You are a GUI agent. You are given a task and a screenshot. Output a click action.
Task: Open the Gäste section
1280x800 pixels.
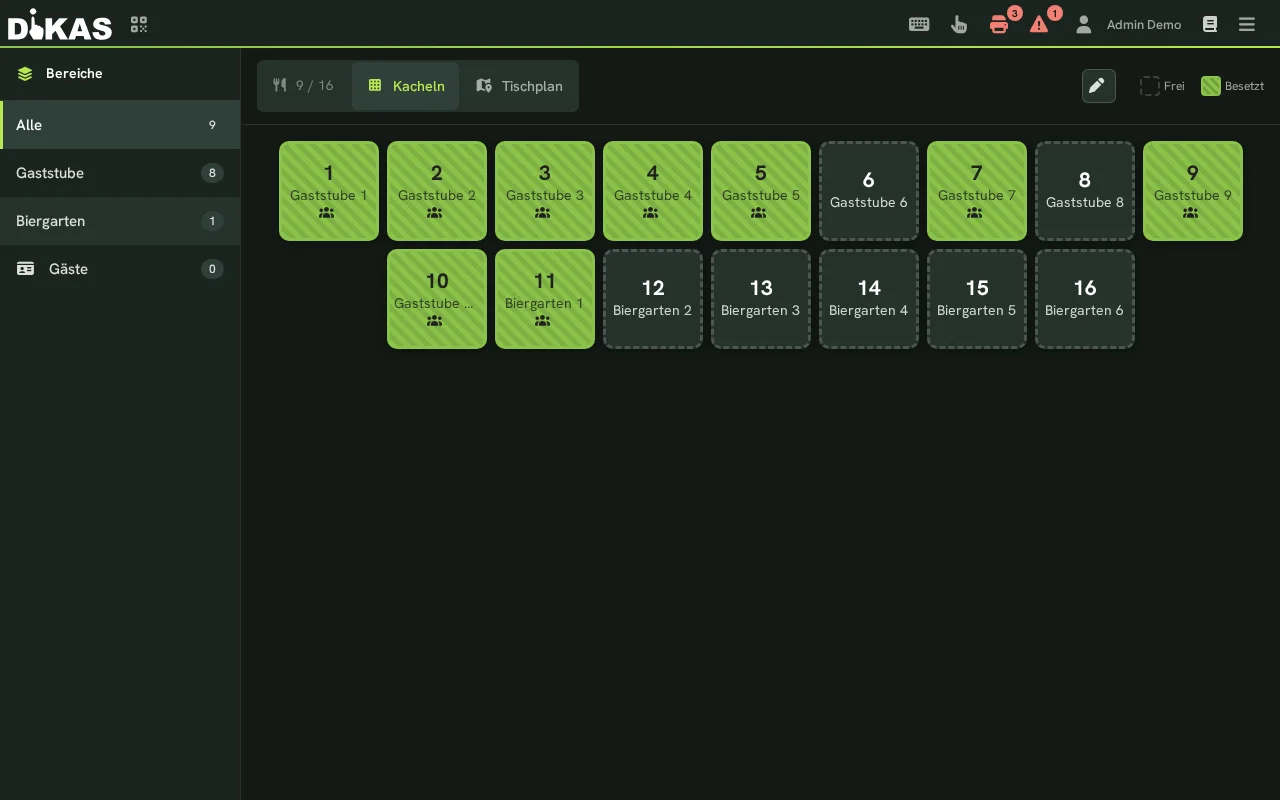tap(120, 269)
